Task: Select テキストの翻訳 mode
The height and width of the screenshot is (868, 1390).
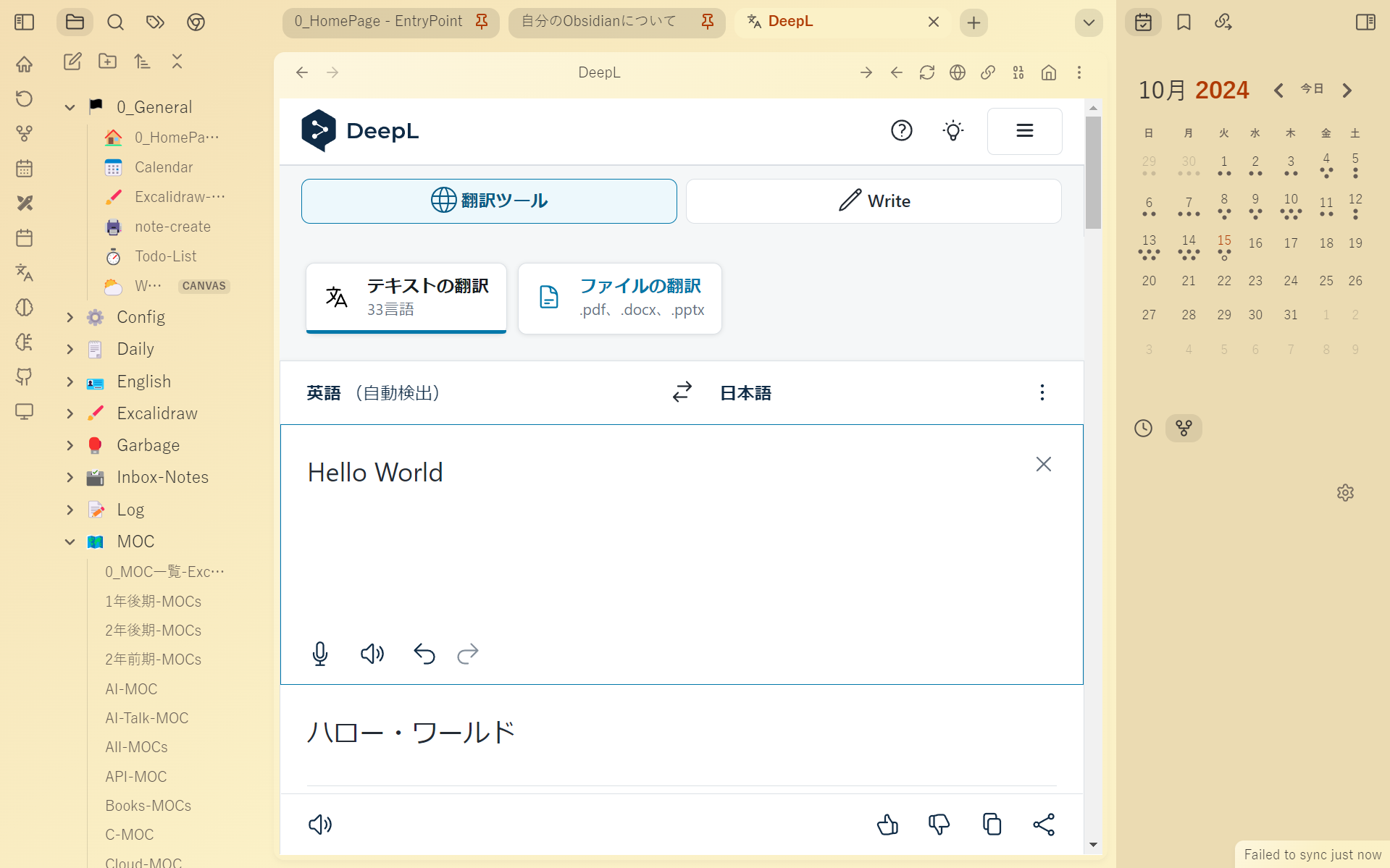Action: (406, 298)
